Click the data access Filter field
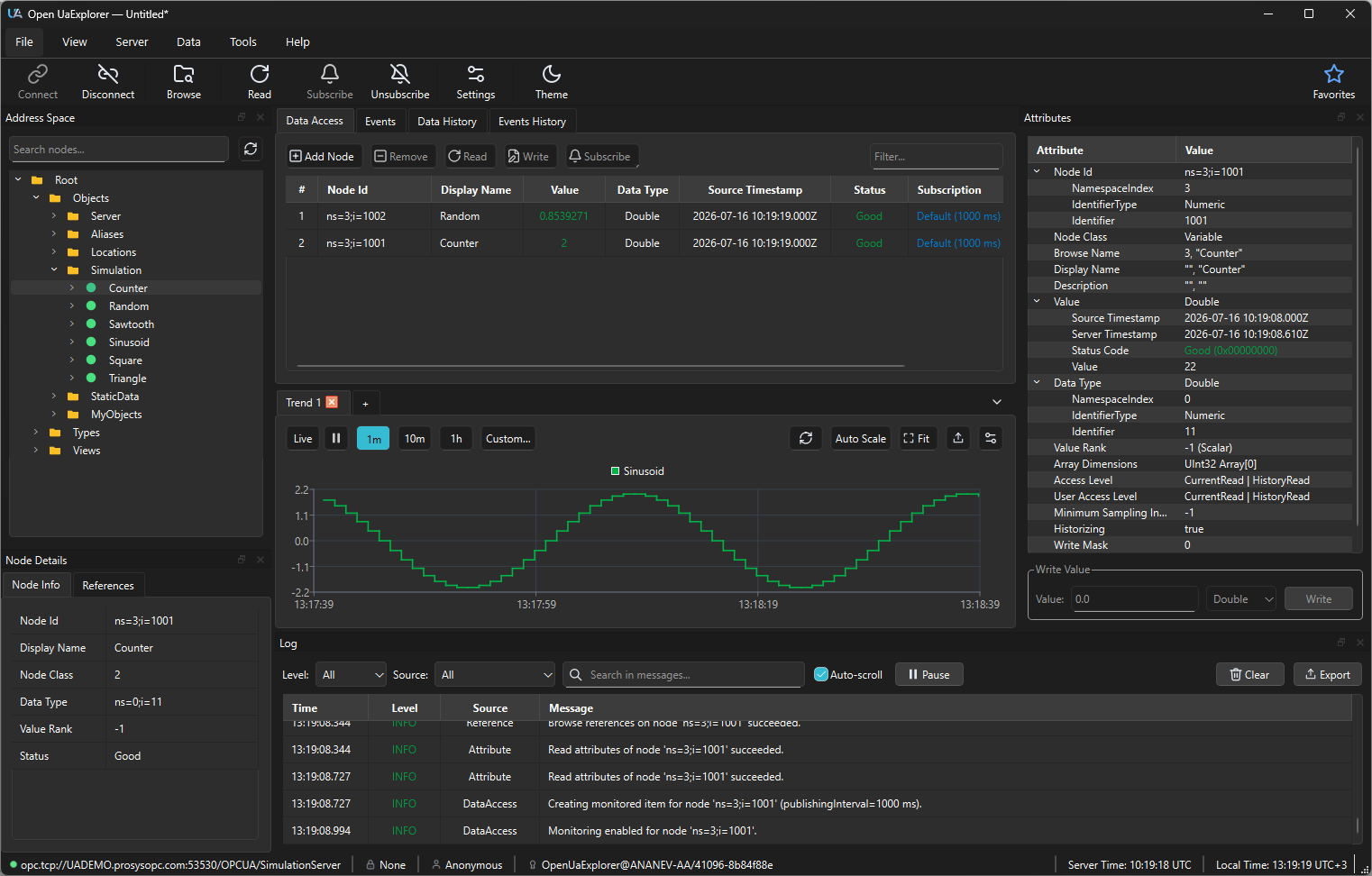This screenshot has width=1372, height=876. [x=936, y=156]
